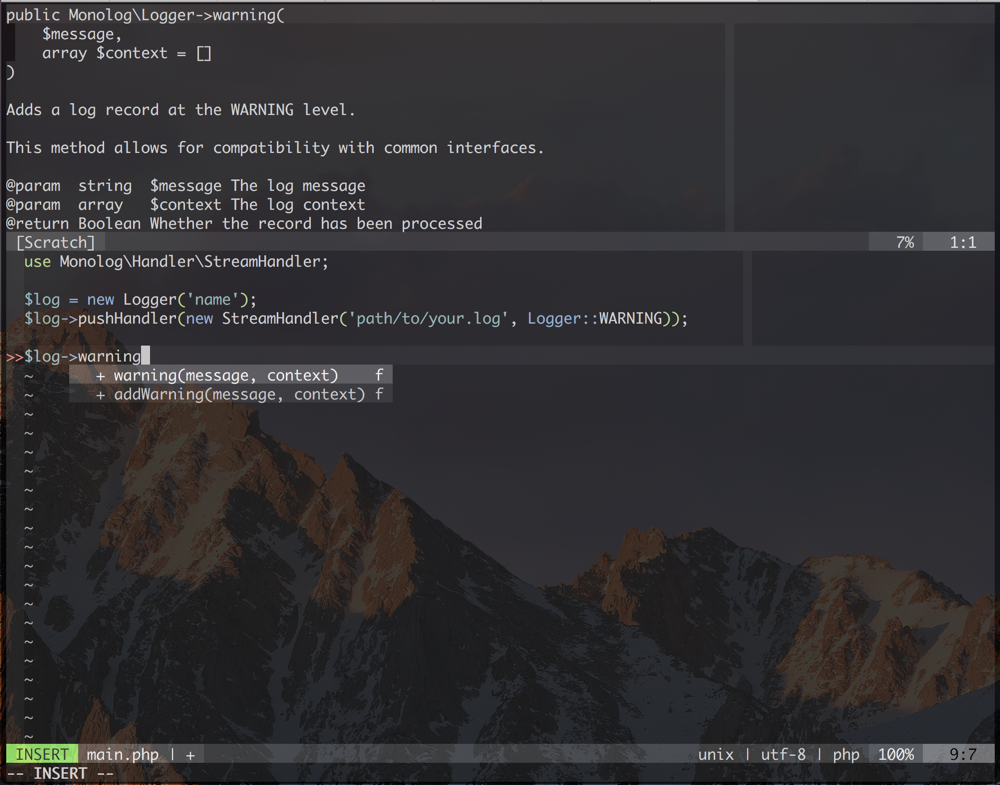Click the >> sign marker in the gutter
The width and height of the screenshot is (1000, 785).
[x=14, y=357]
